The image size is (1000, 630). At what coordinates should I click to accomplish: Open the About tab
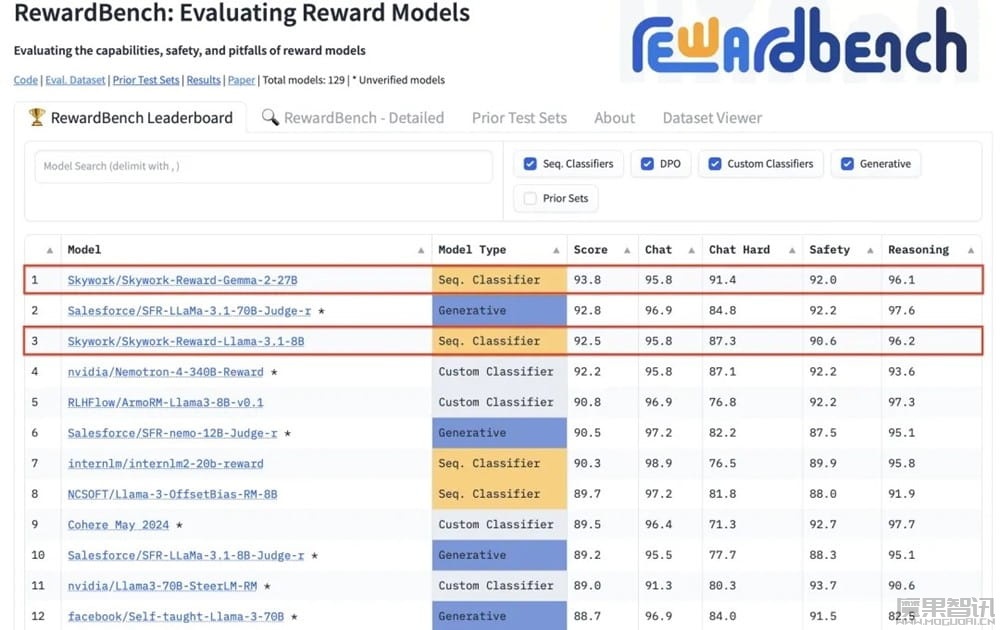614,118
